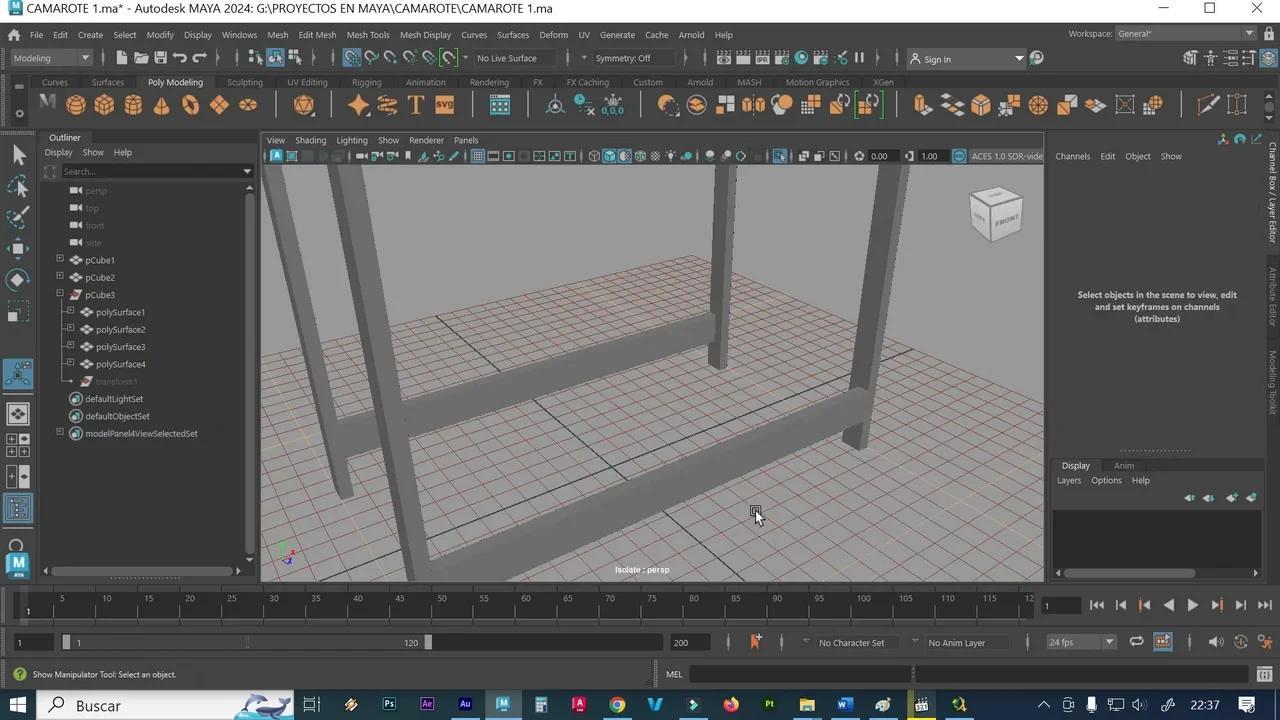
Task: Activate the Select tool in the toolbox
Action: click(18, 154)
